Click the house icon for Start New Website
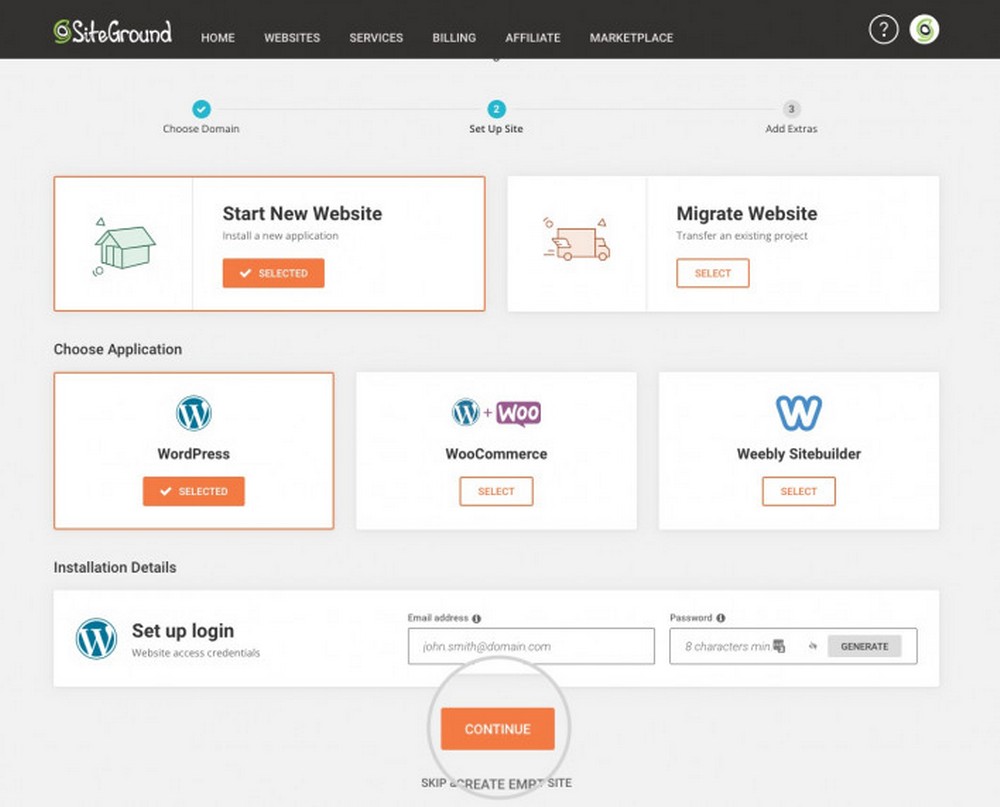This screenshot has height=807, width=1000. [x=124, y=246]
